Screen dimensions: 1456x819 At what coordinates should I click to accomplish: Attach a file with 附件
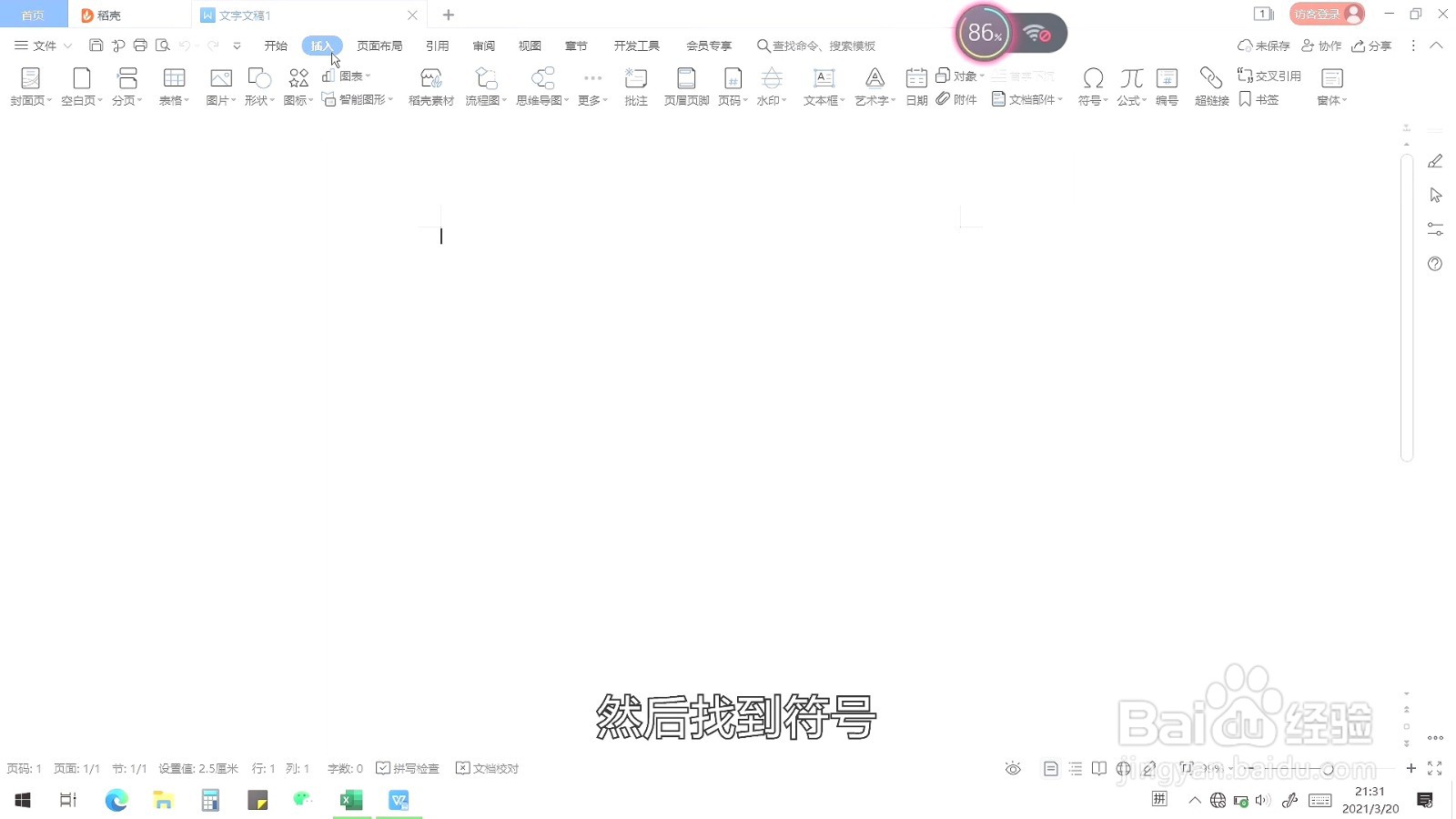956,99
